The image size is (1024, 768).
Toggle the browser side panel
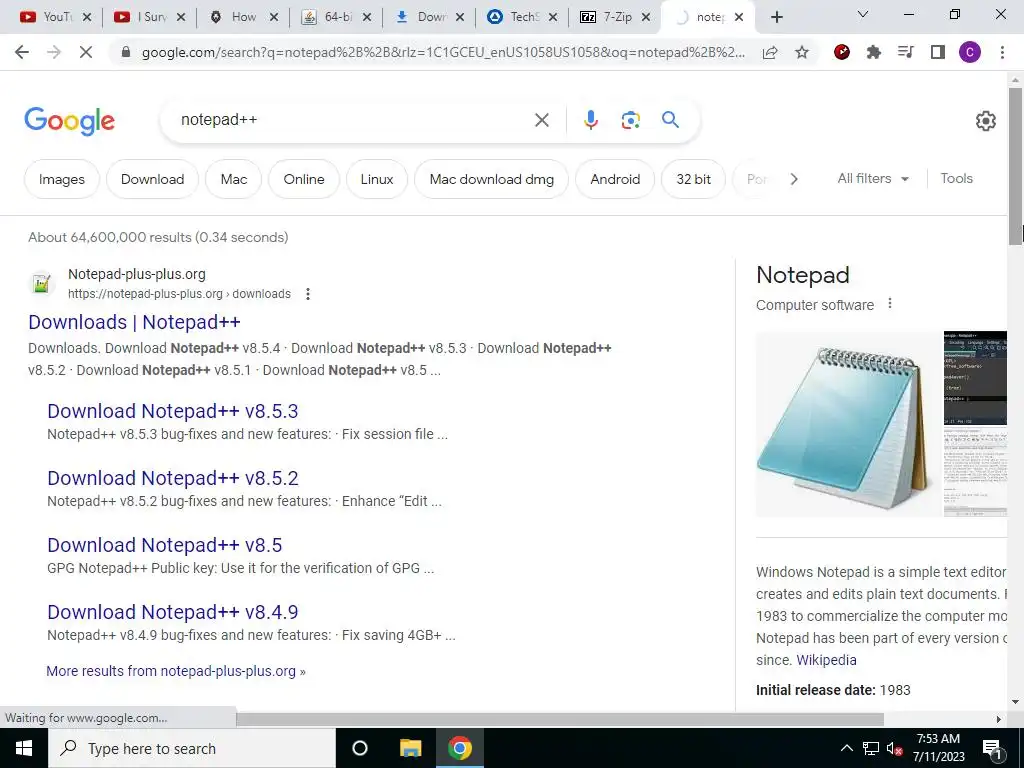pos(938,52)
